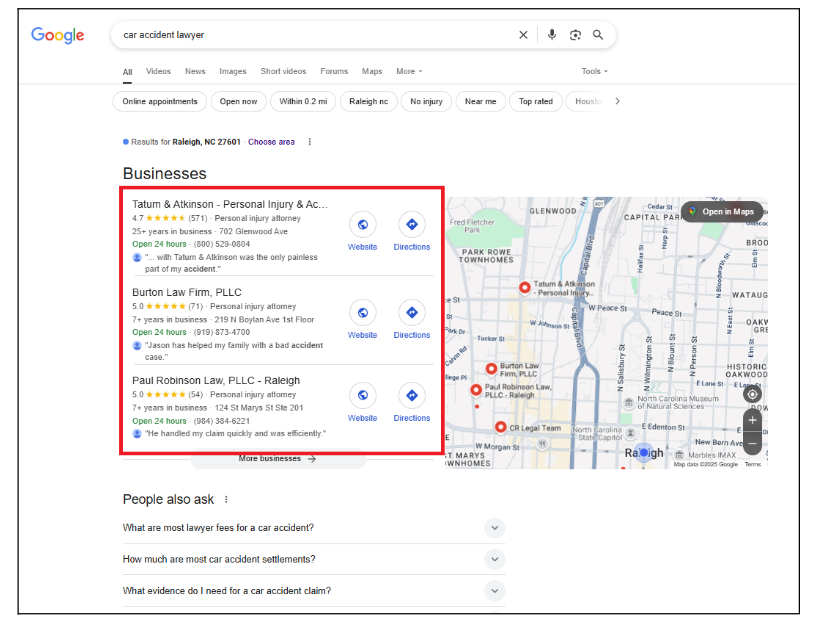The image size is (819, 622).
Task: Apply the No injury filter chip
Action: (426, 101)
